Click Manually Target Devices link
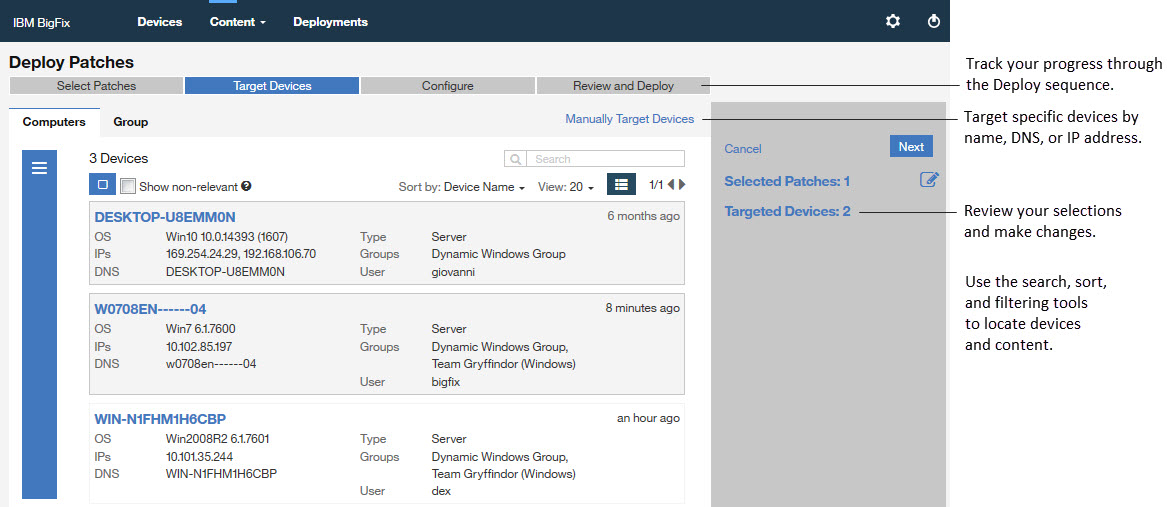1167x507 pixels. click(629, 119)
